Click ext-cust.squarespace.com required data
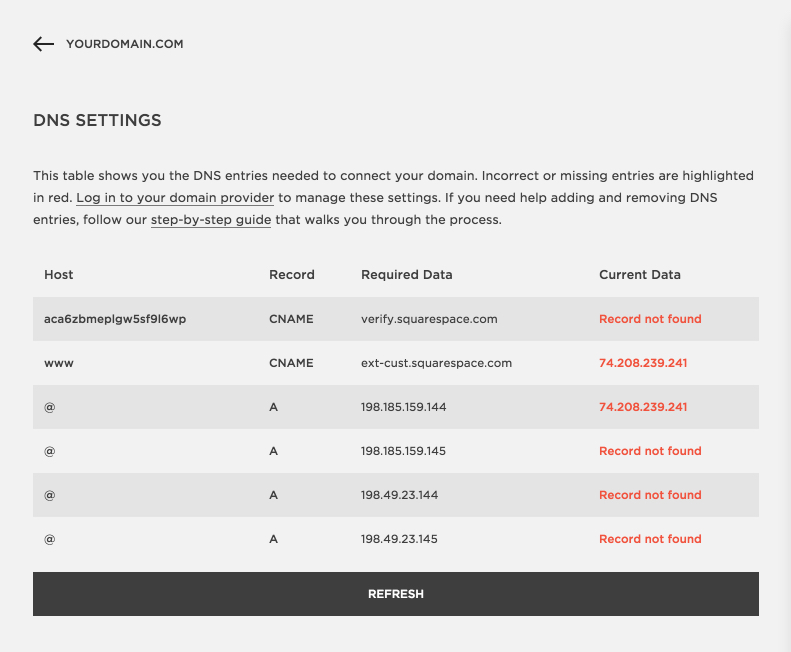Viewport: 791px width, 652px height. (437, 363)
